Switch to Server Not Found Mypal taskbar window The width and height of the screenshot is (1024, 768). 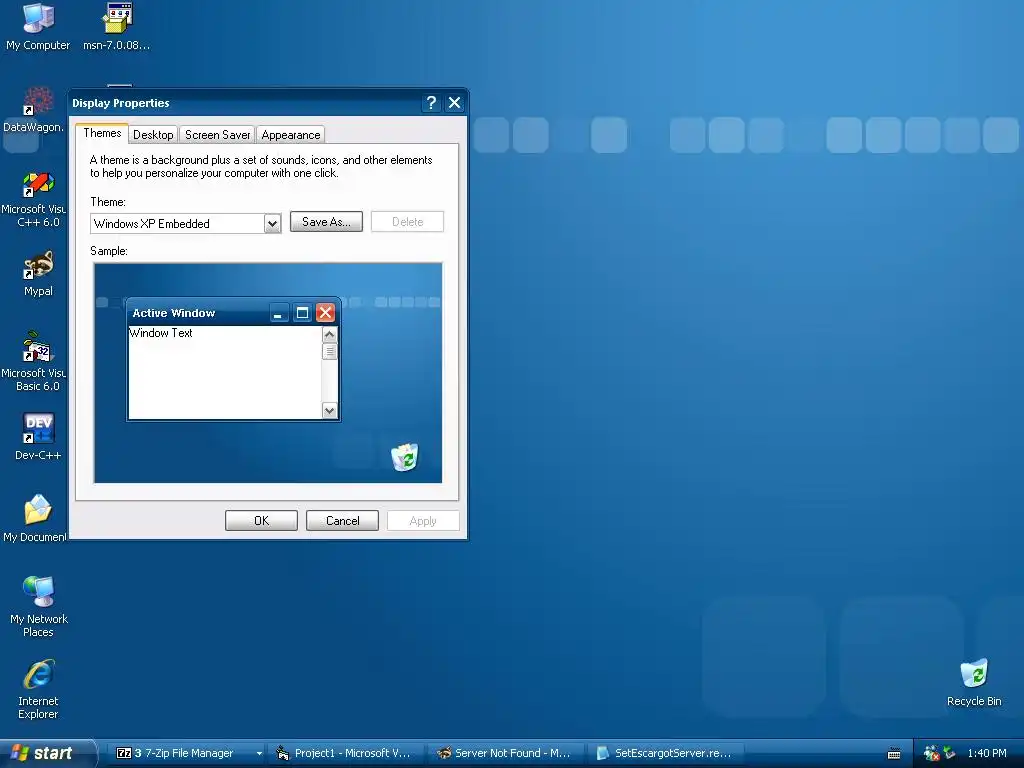(x=504, y=753)
